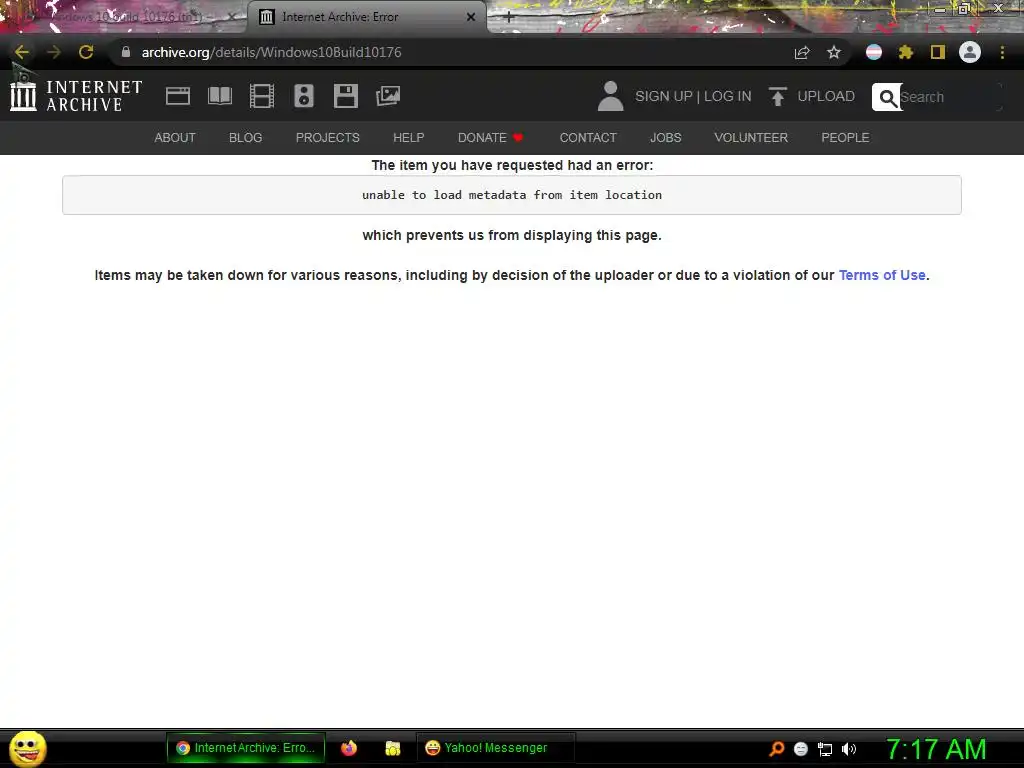Open the Chrome profile avatar
1024x768 pixels.
(970, 52)
